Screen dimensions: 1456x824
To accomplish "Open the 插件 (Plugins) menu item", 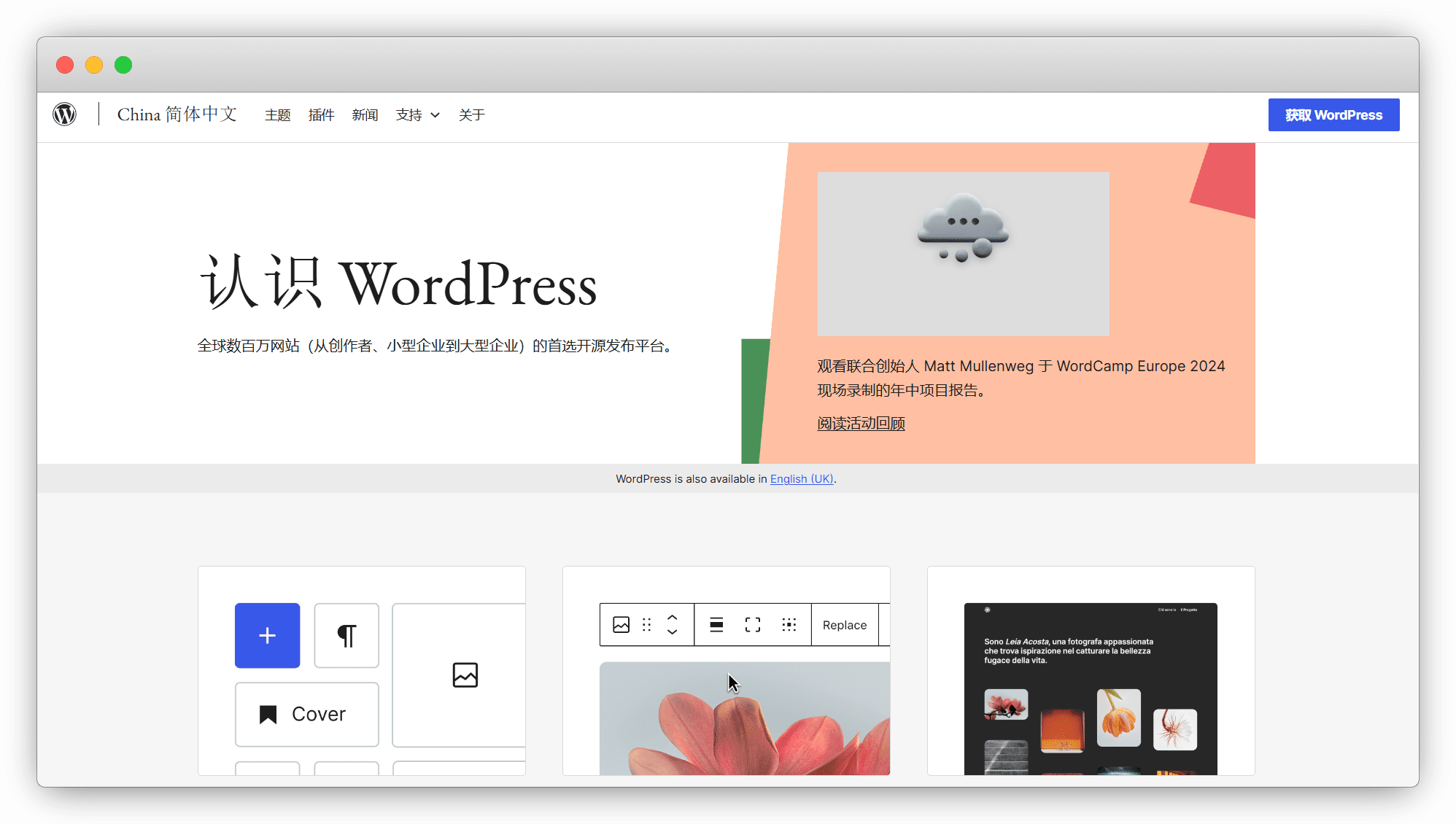I will (x=321, y=115).
